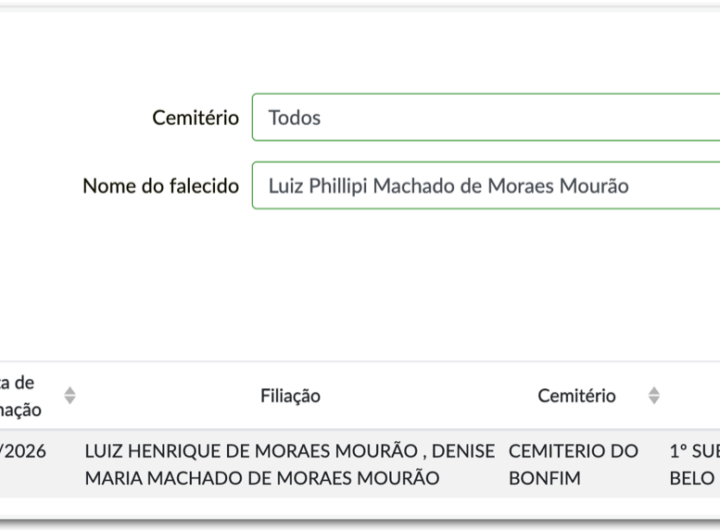
Task: Select the CEMITERIO DO BONFIM cell
Action: coord(573,464)
